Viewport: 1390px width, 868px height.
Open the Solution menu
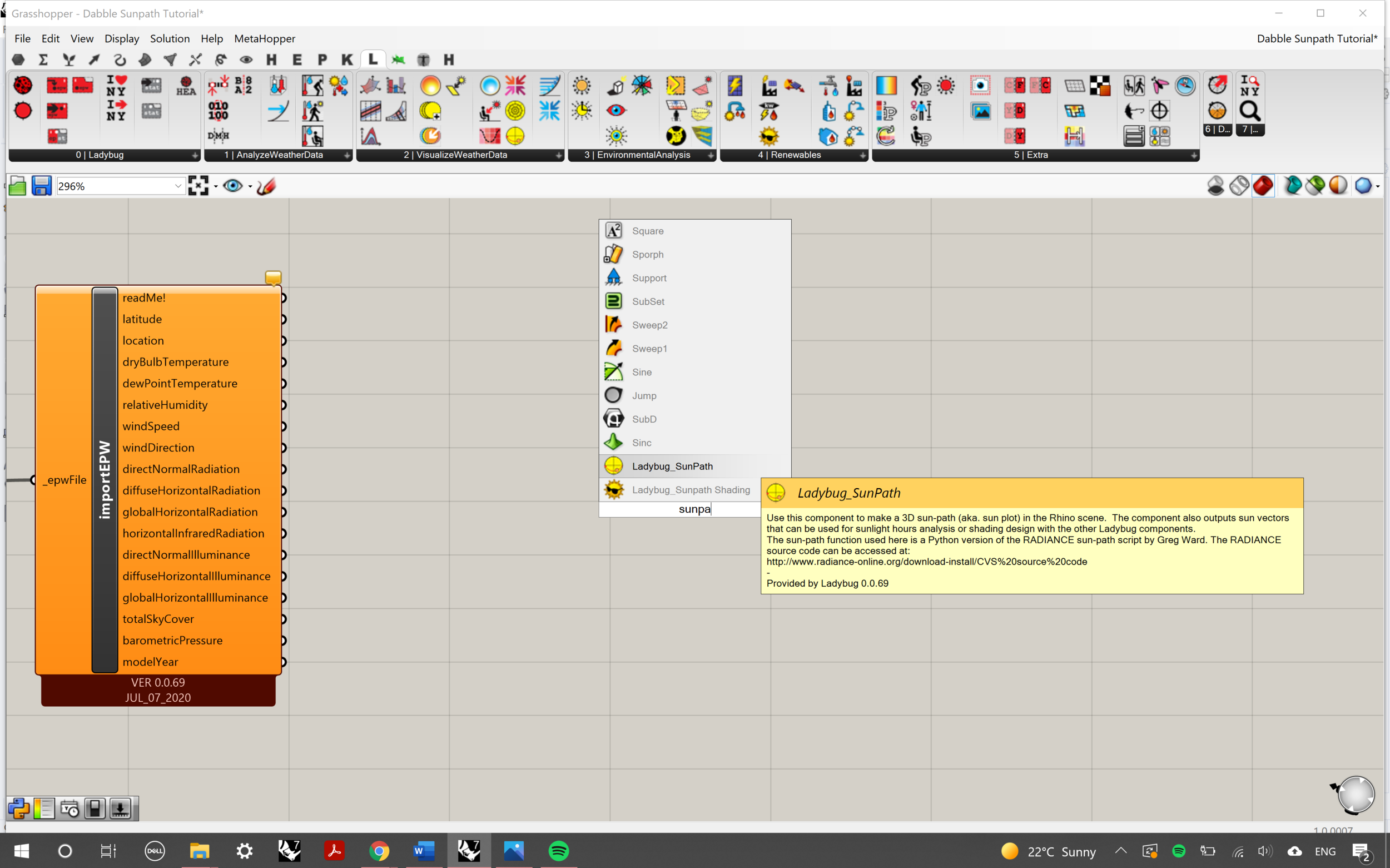coord(170,38)
